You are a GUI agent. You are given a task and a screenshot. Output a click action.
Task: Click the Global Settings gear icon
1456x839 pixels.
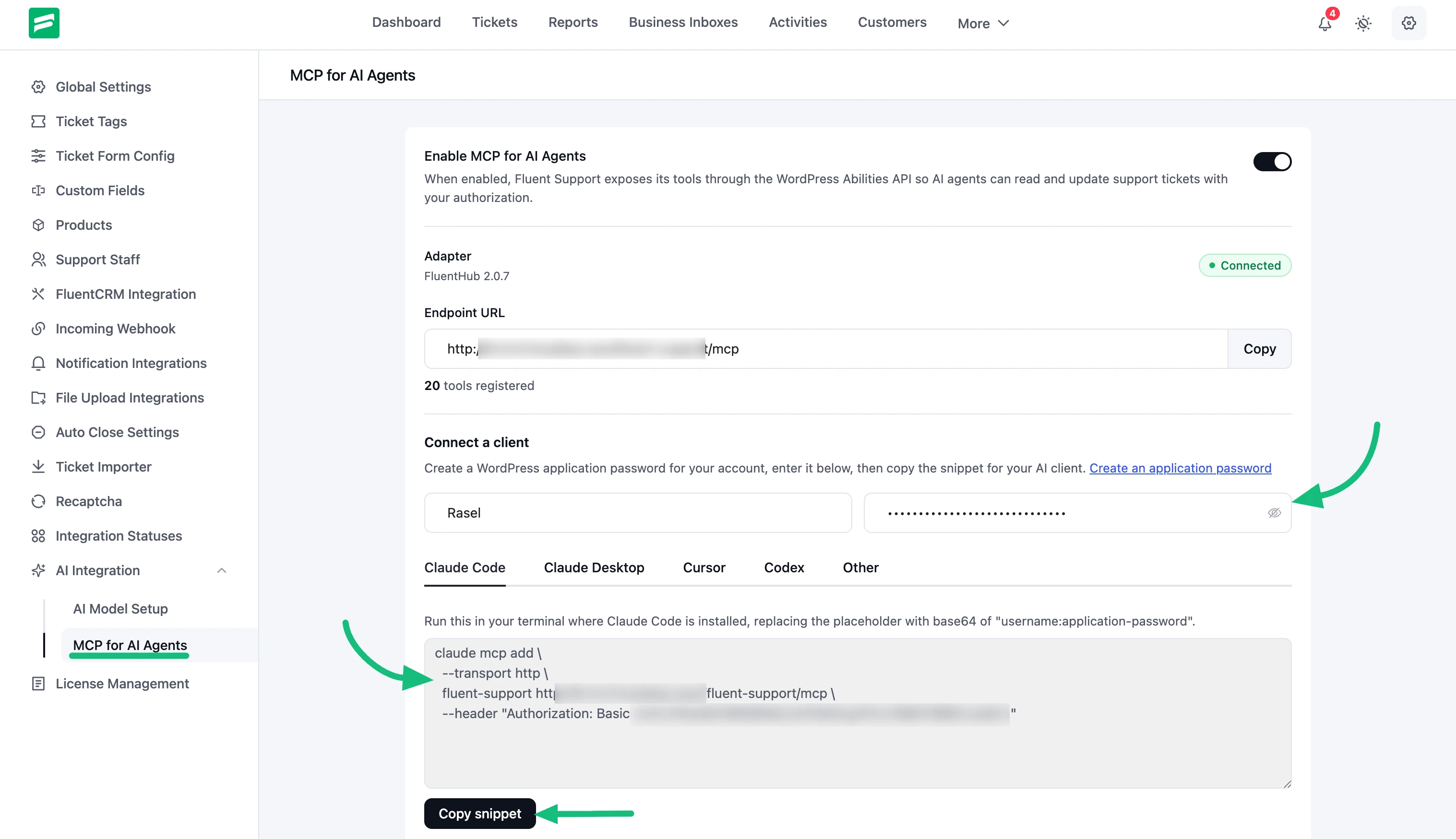(38, 87)
